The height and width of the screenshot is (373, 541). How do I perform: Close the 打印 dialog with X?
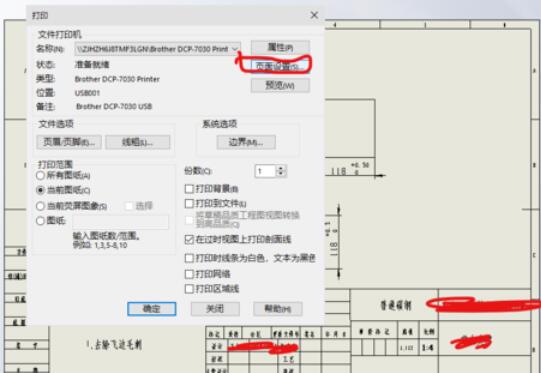click(314, 15)
